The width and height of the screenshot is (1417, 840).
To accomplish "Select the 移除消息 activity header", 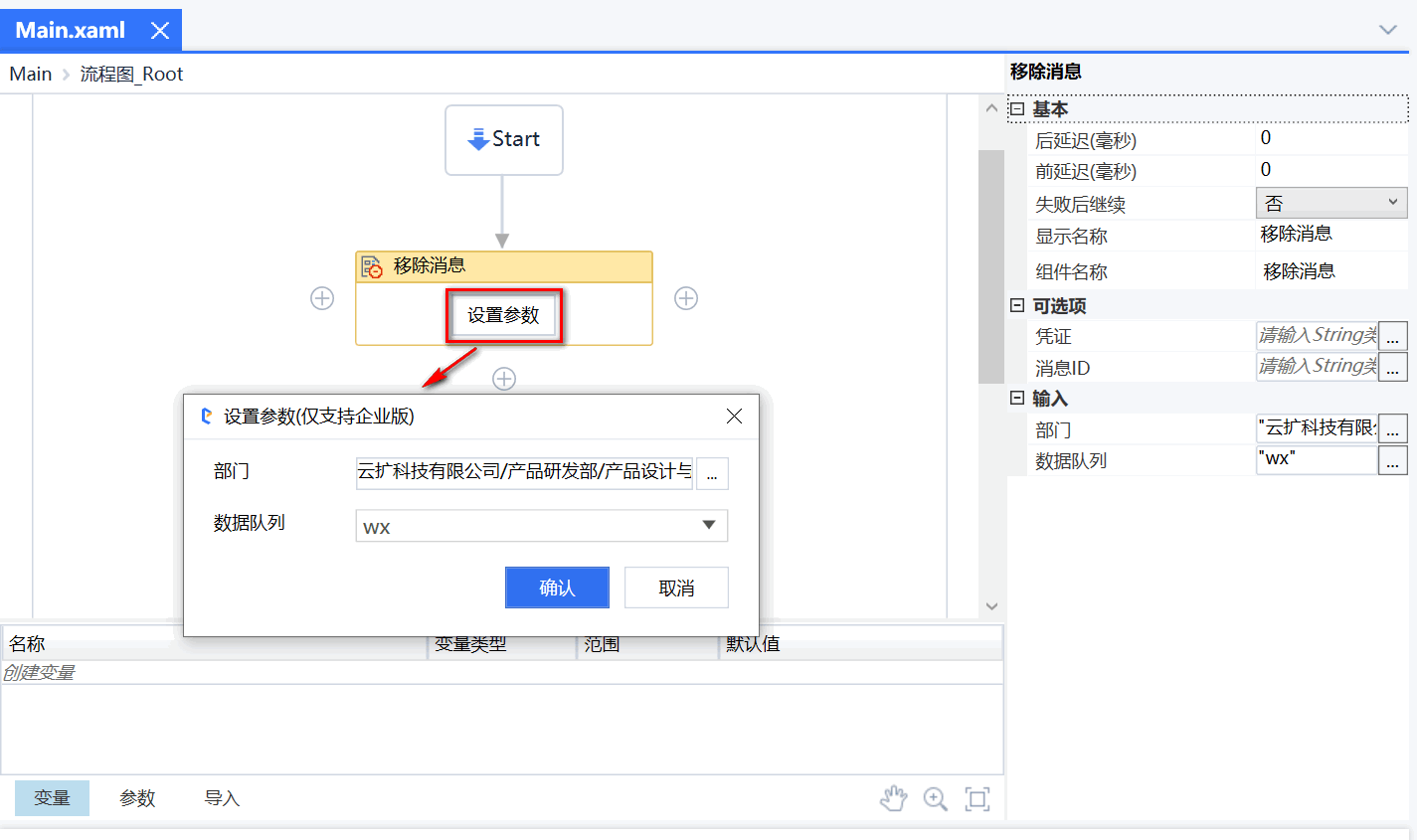I will point(504,266).
